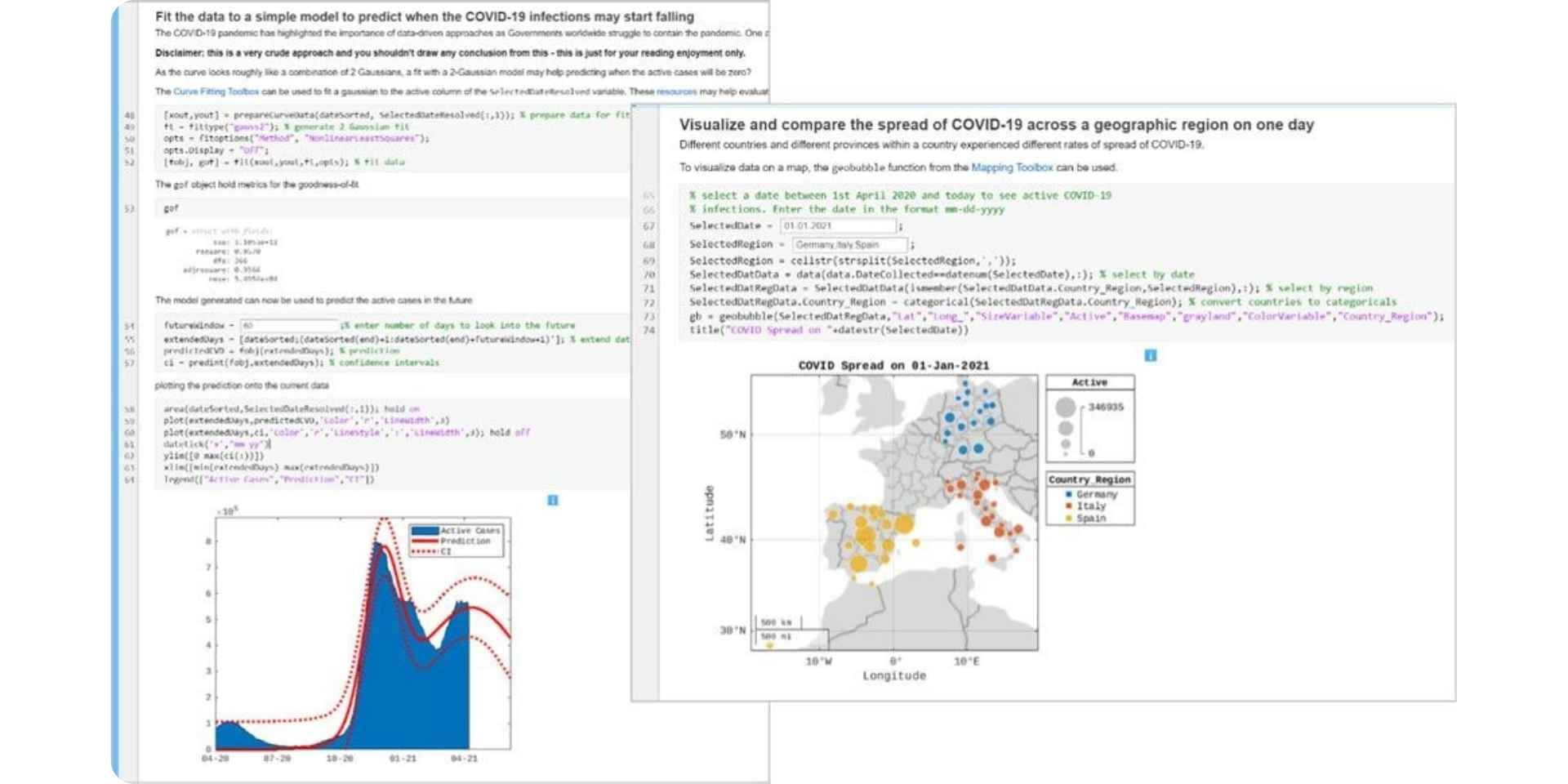Image resolution: width=1568 pixels, height=784 pixels.
Task: Click the 500 km map scale bar
Action: pyautogui.click(x=777, y=622)
